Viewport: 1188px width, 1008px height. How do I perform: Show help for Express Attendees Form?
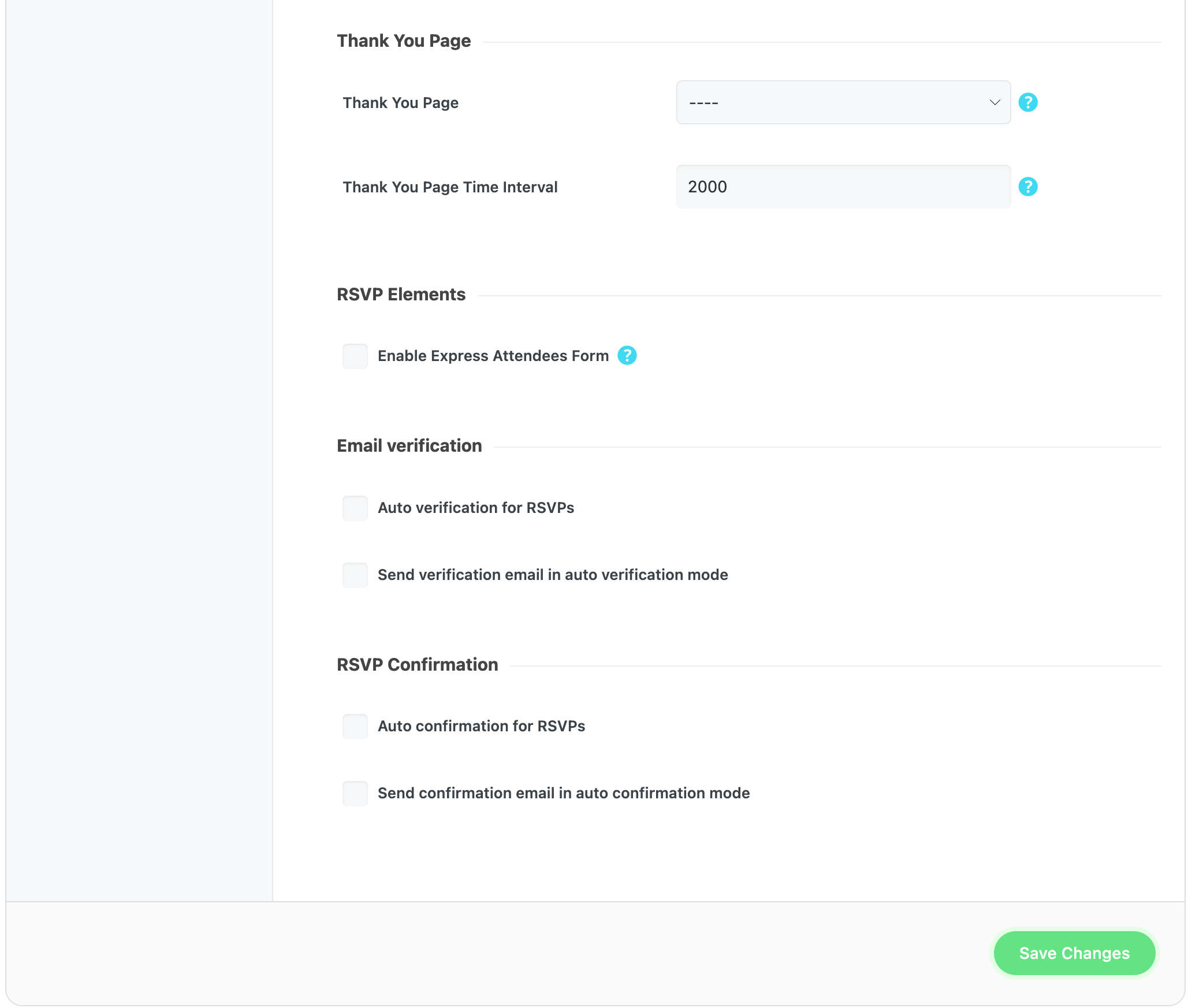point(627,355)
